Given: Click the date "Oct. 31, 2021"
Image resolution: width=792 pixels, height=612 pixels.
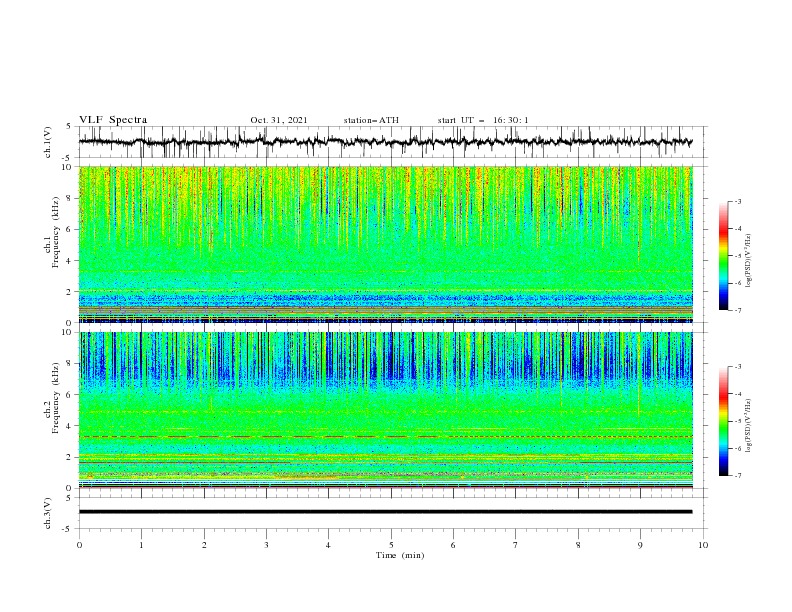Looking at the screenshot, I should pyautogui.click(x=279, y=120).
